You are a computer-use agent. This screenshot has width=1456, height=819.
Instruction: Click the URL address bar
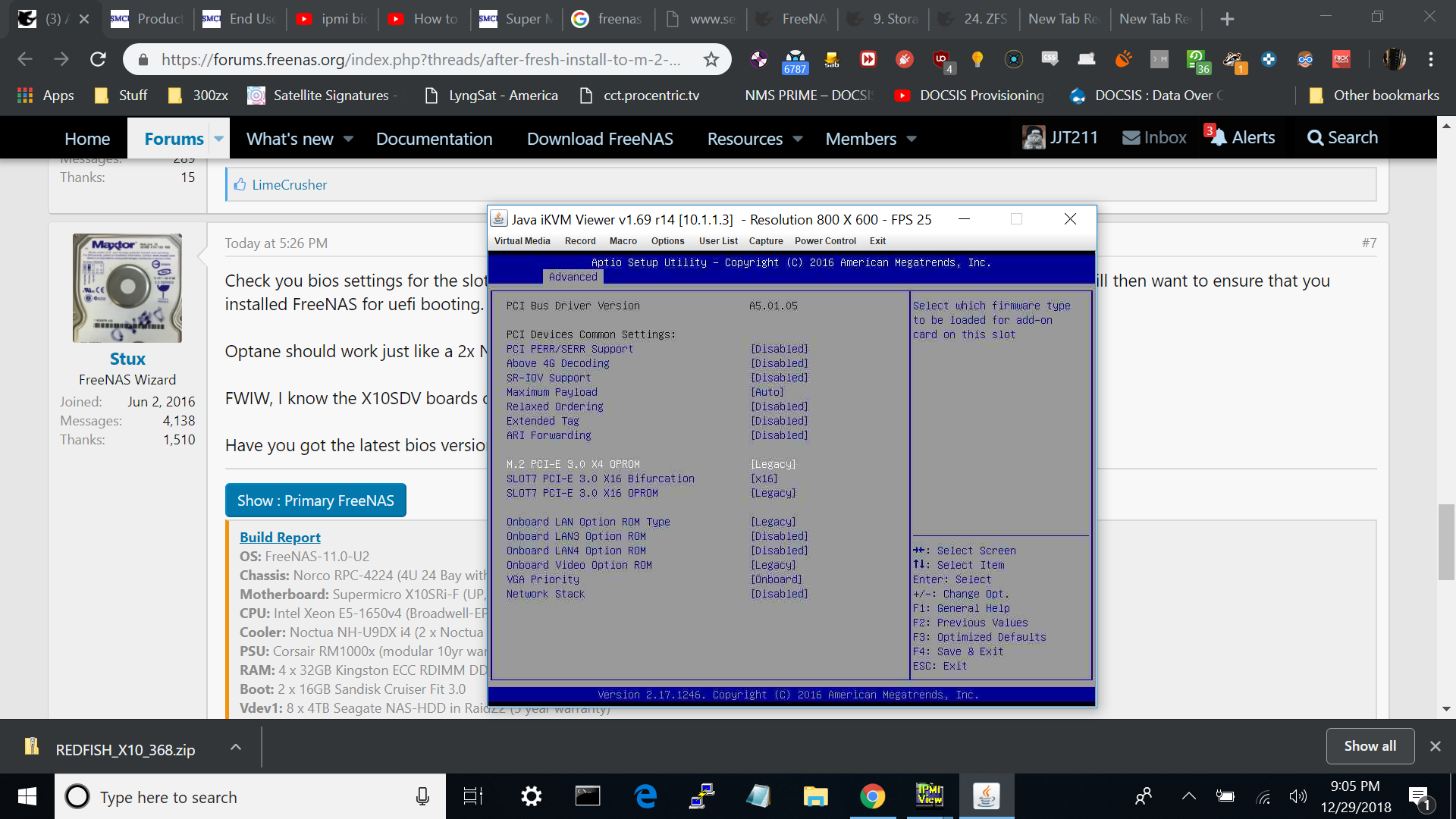point(421,59)
